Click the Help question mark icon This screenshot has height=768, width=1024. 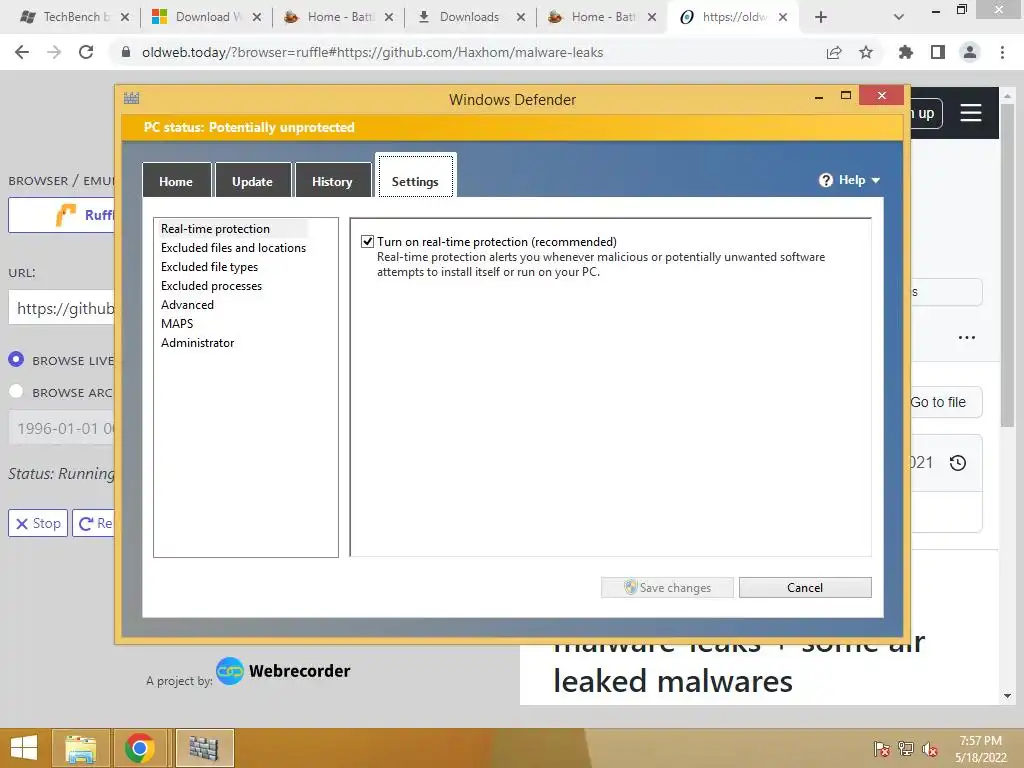[825, 180]
